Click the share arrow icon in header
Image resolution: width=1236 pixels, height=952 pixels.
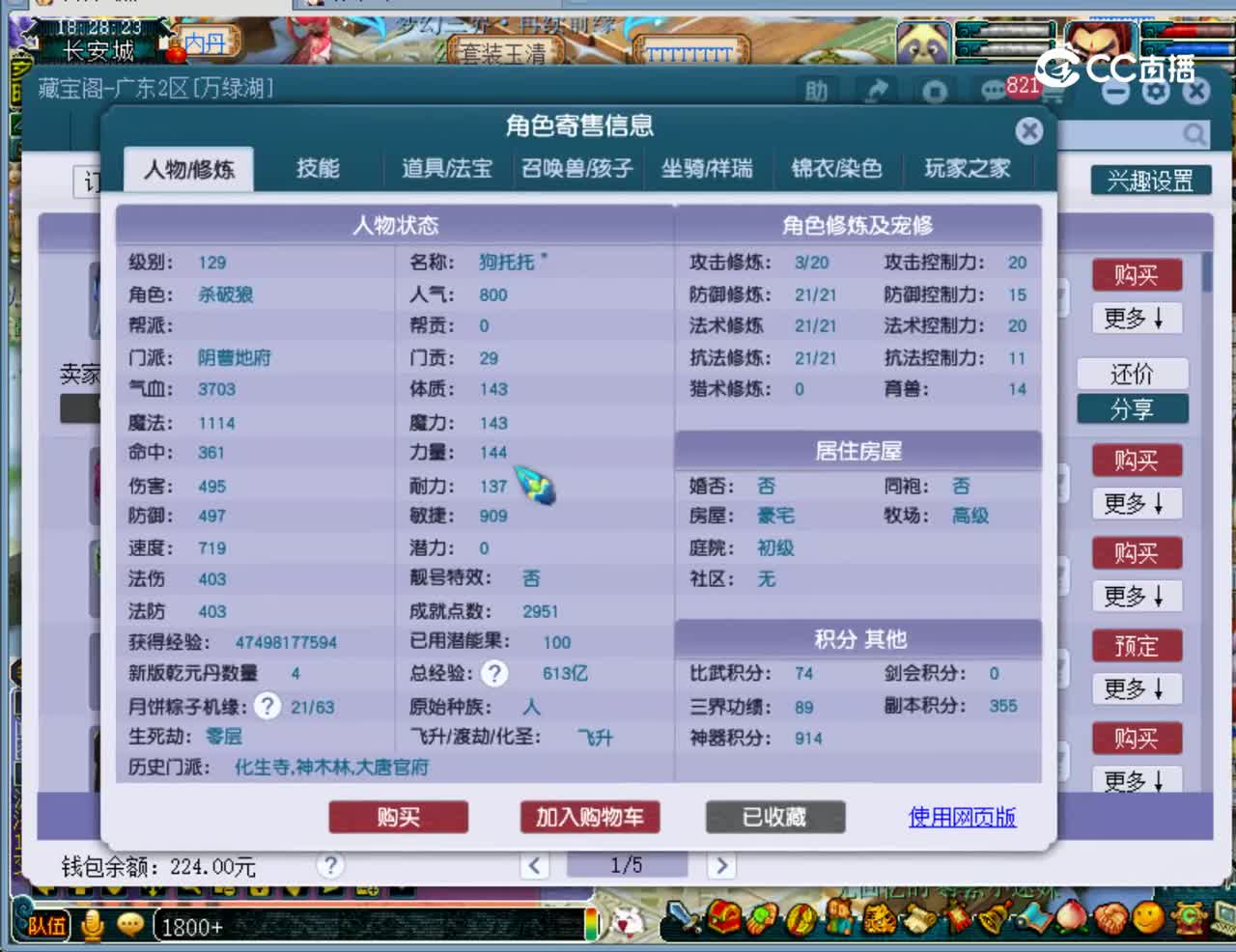(x=877, y=91)
